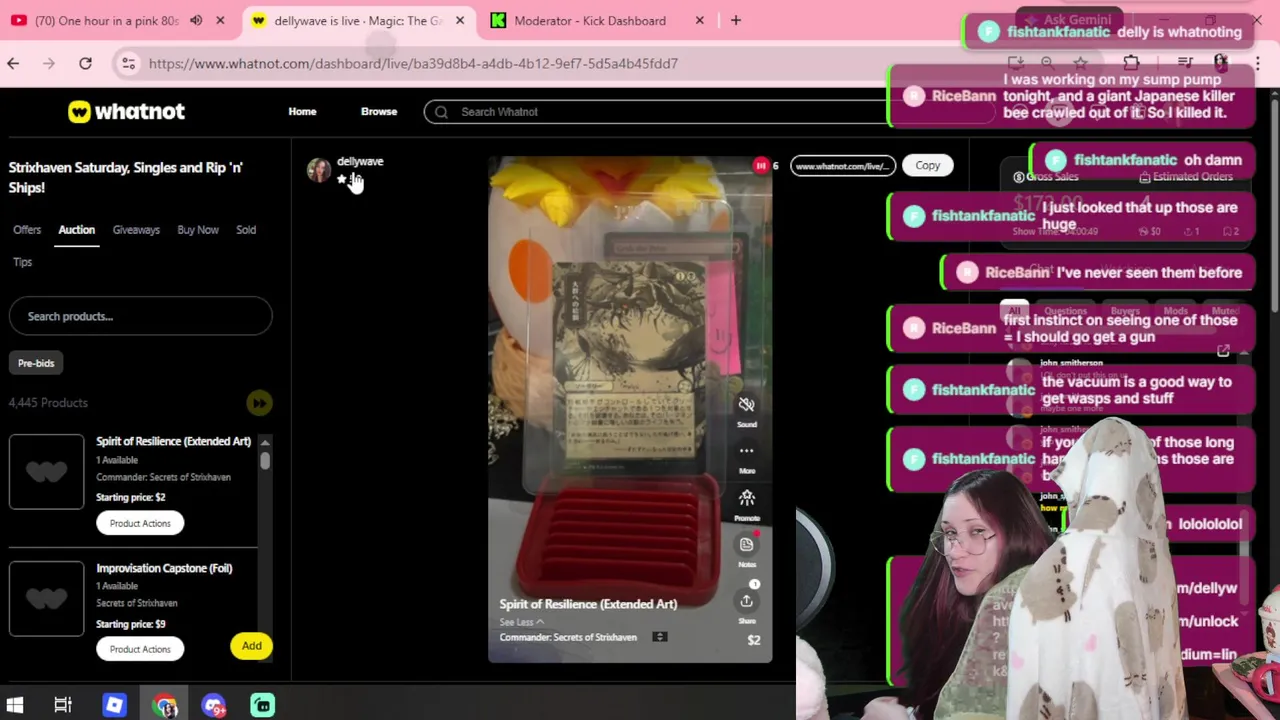1280x720 pixels.
Task: Switch to the Sold tab
Action: point(246,230)
